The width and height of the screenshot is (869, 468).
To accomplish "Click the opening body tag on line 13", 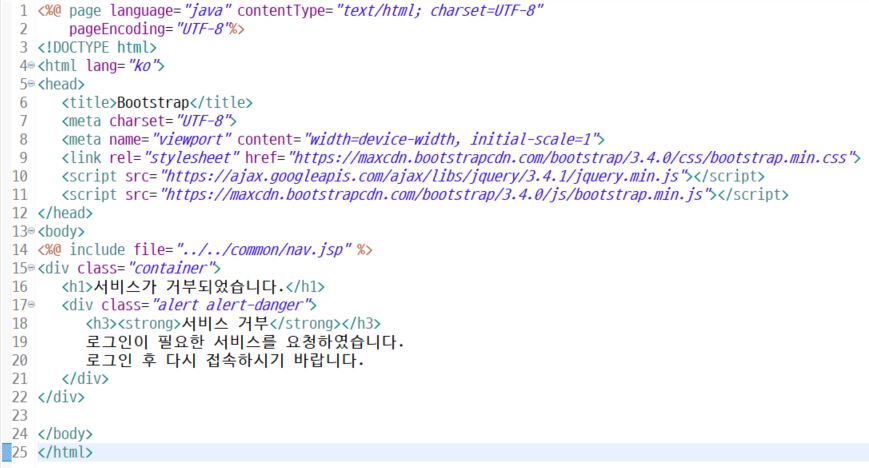I will (x=62, y=231).
